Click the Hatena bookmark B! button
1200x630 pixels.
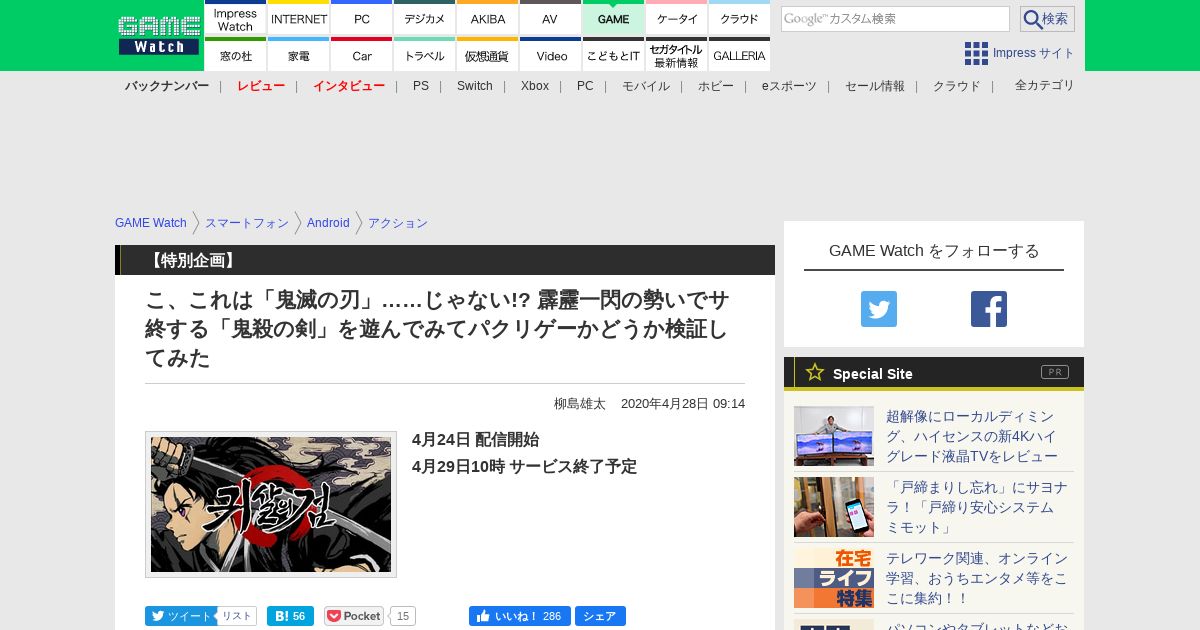290,616
